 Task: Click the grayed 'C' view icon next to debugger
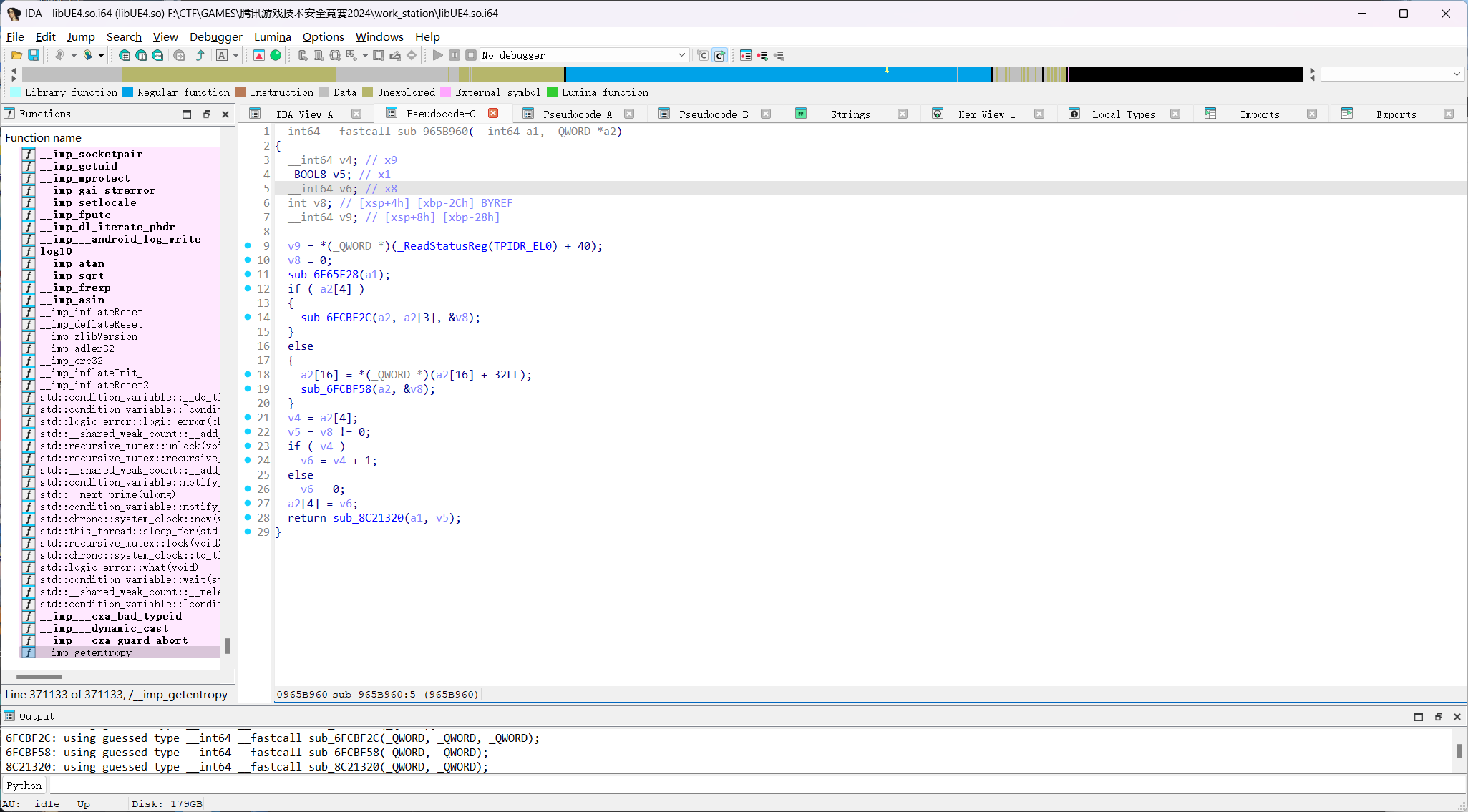pos(703,55)
